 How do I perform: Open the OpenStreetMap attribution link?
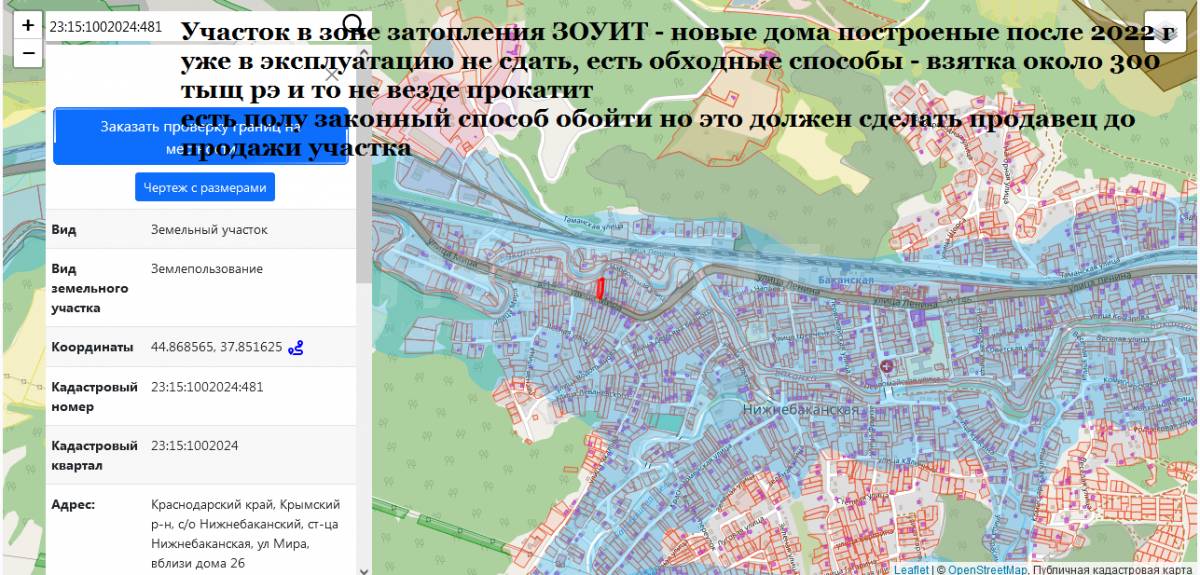pos(987,570)
